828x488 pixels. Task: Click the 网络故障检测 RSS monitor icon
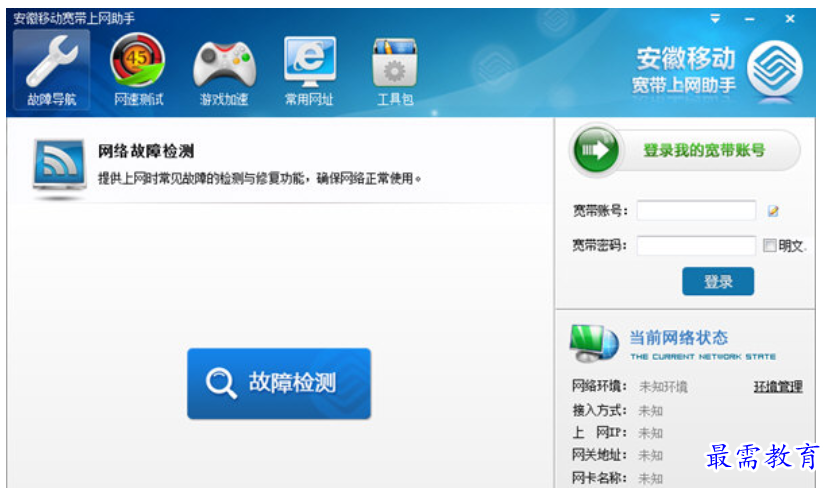pos(59,169)
